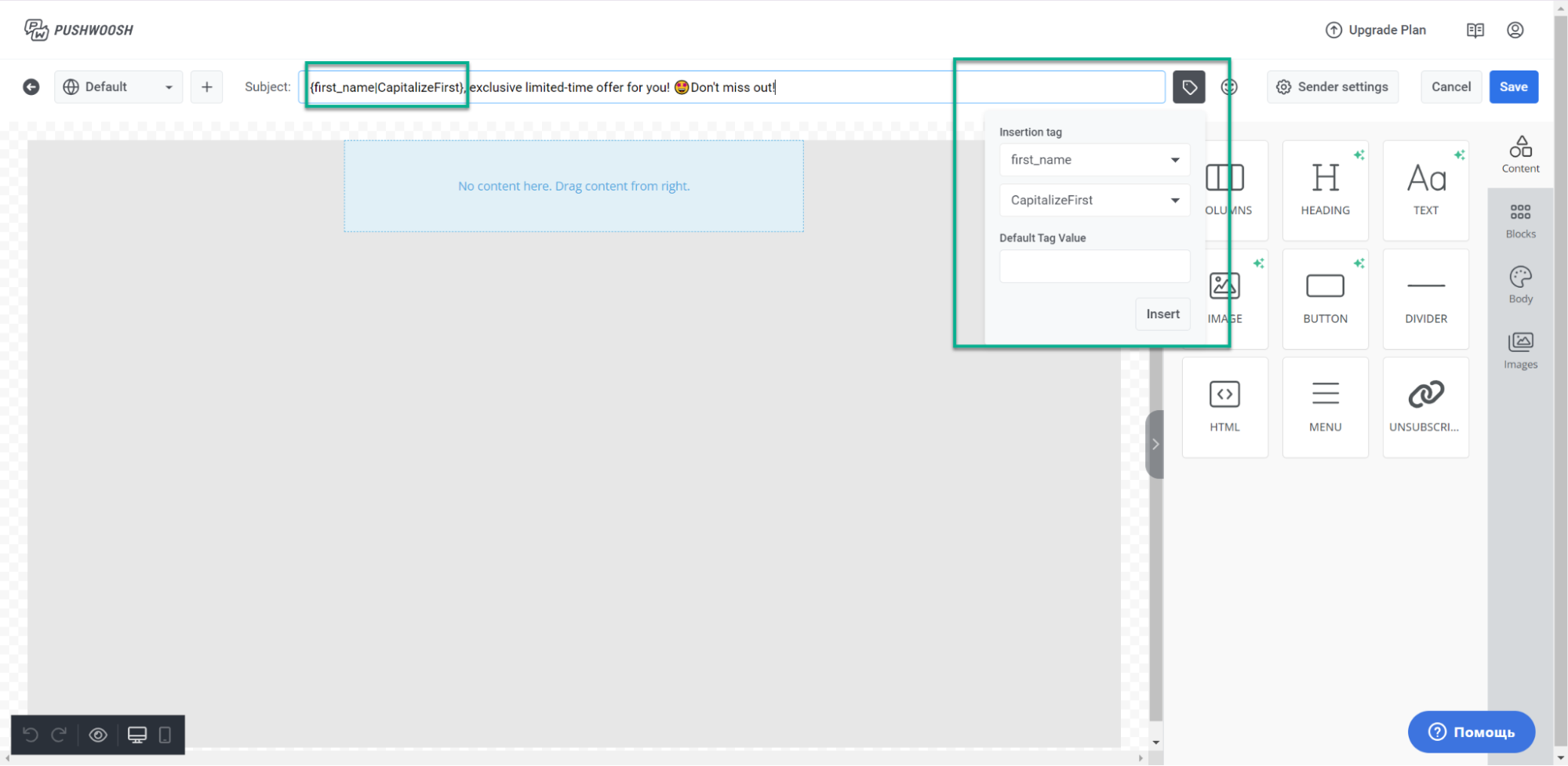Image resolution: width=1568 pixels, height=766 pixels.
Task: Select the HTML content block
Action: point(1224,406)
